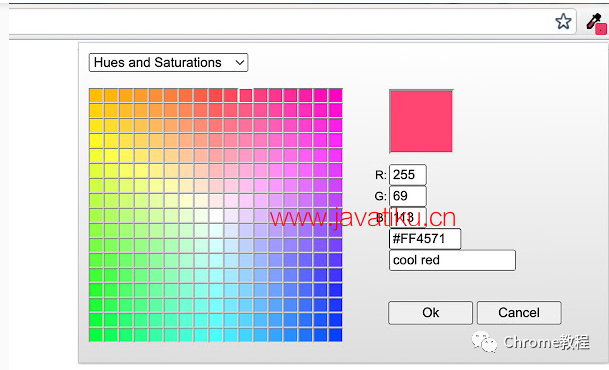Select the bottom-left green swatch
This screenshot has height=370, width=609.
[96, 335]
